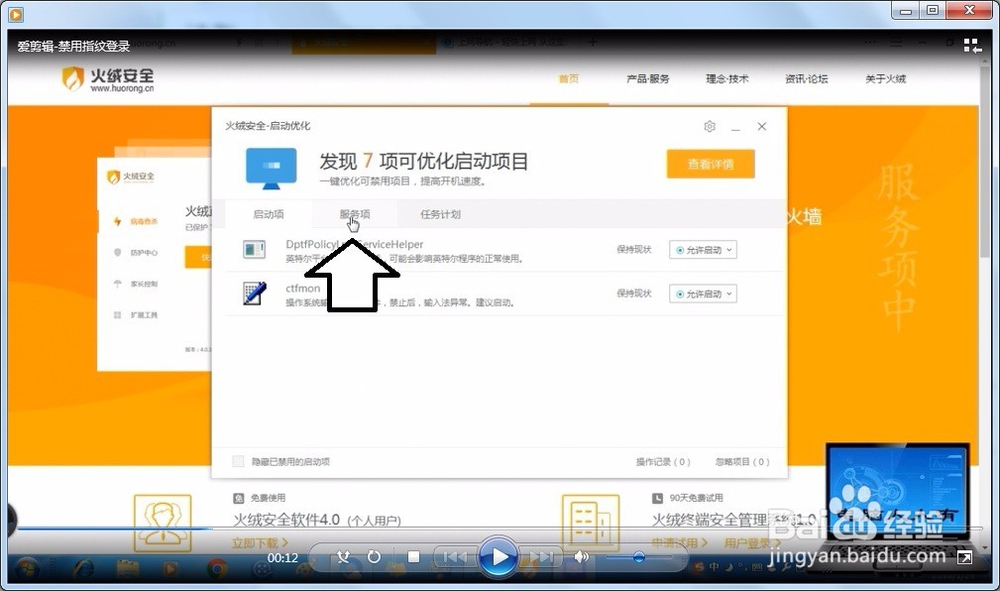
Task: Open the video player options chevron
Action: 985,548
